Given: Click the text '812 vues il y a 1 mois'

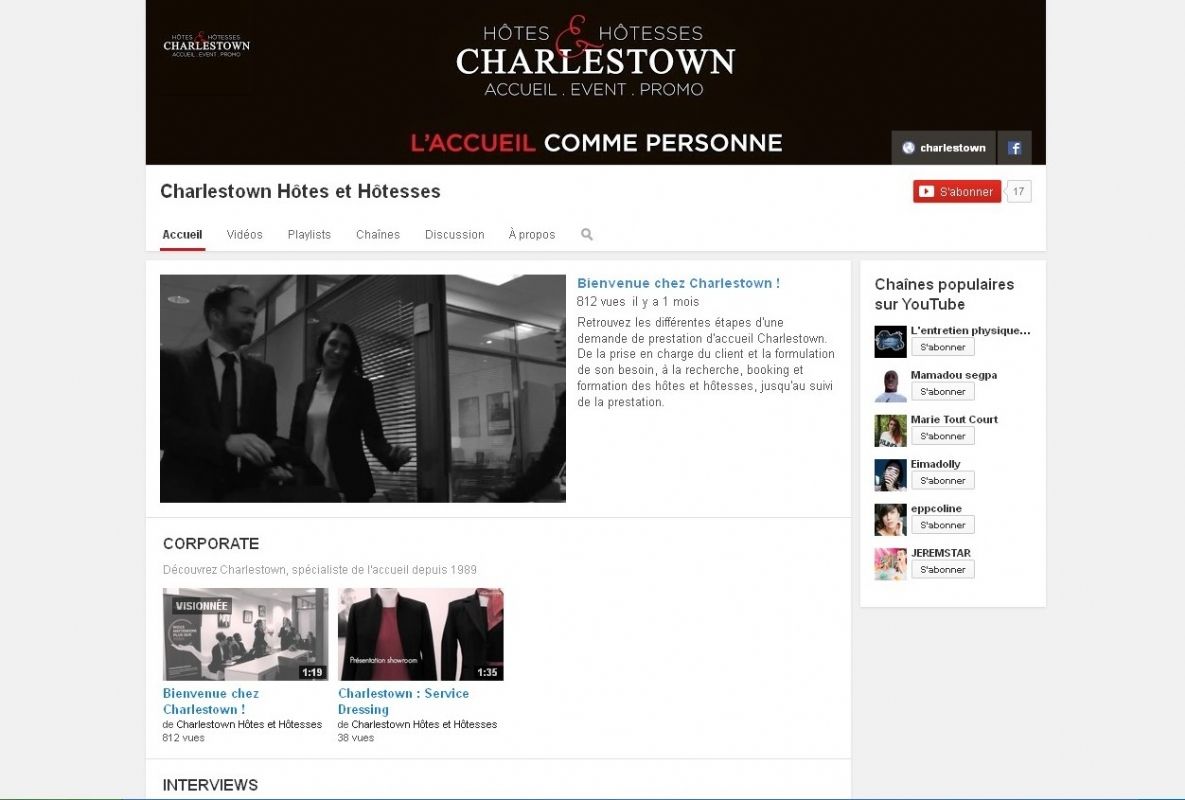Looking at the screenshot, I should click(x=638, y=301).
